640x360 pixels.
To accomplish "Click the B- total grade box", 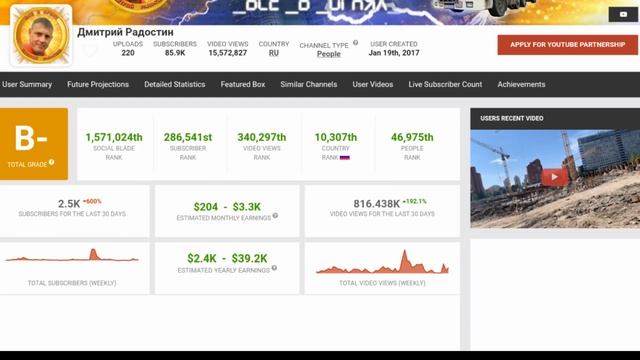I will tap(34, 144).
